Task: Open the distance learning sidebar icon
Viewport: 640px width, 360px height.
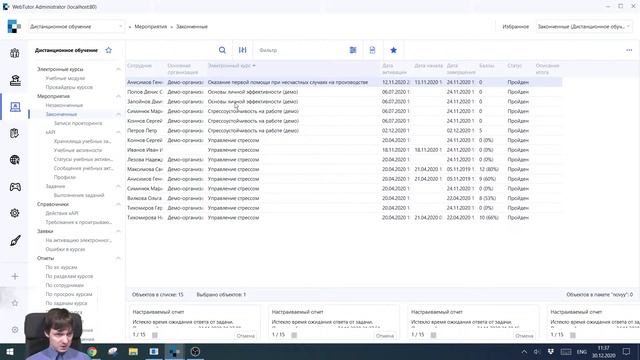Action: point(15,107)
